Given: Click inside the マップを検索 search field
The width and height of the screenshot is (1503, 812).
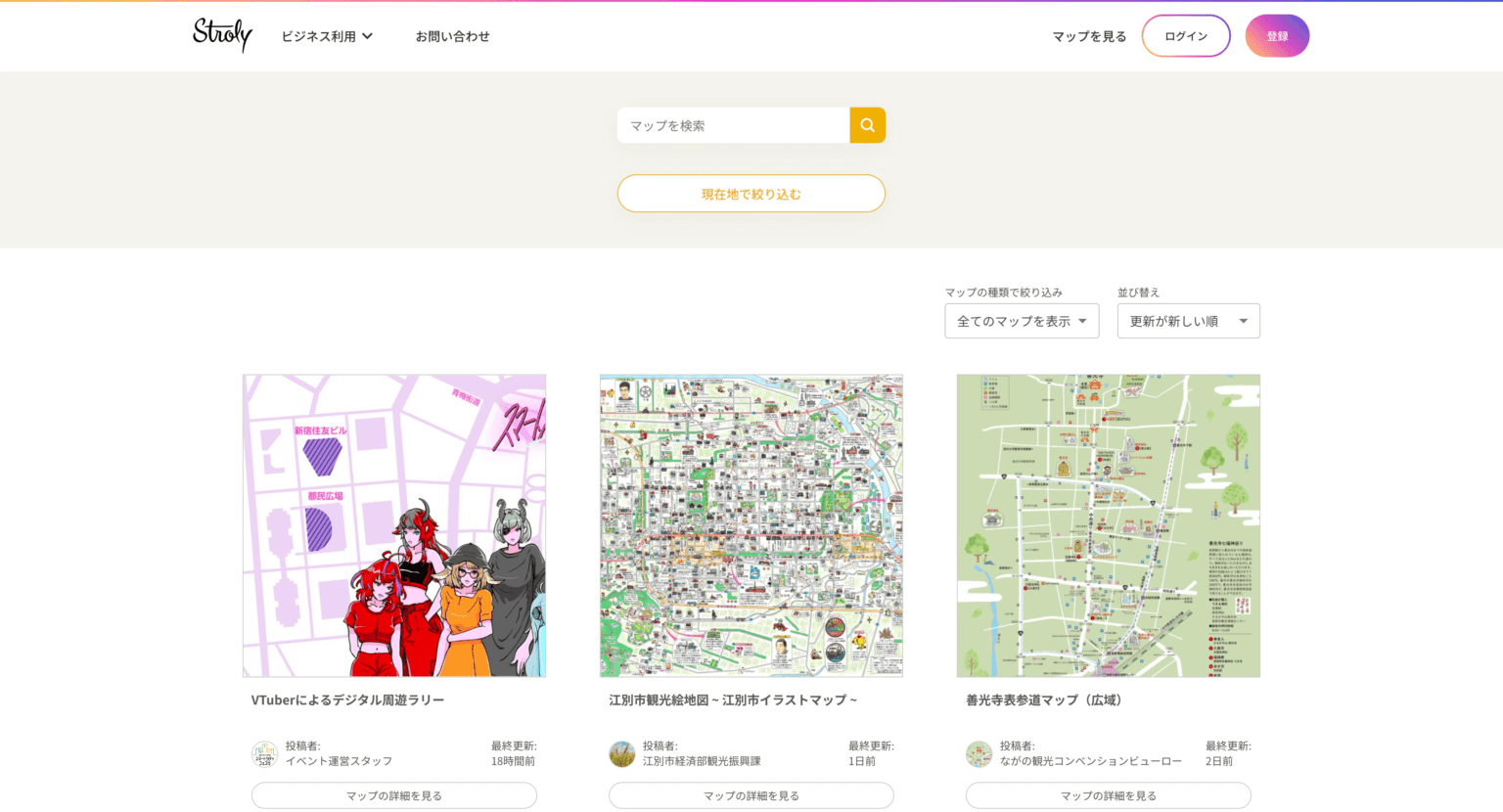Looking at the screenshot, I should tap(734, 124).
